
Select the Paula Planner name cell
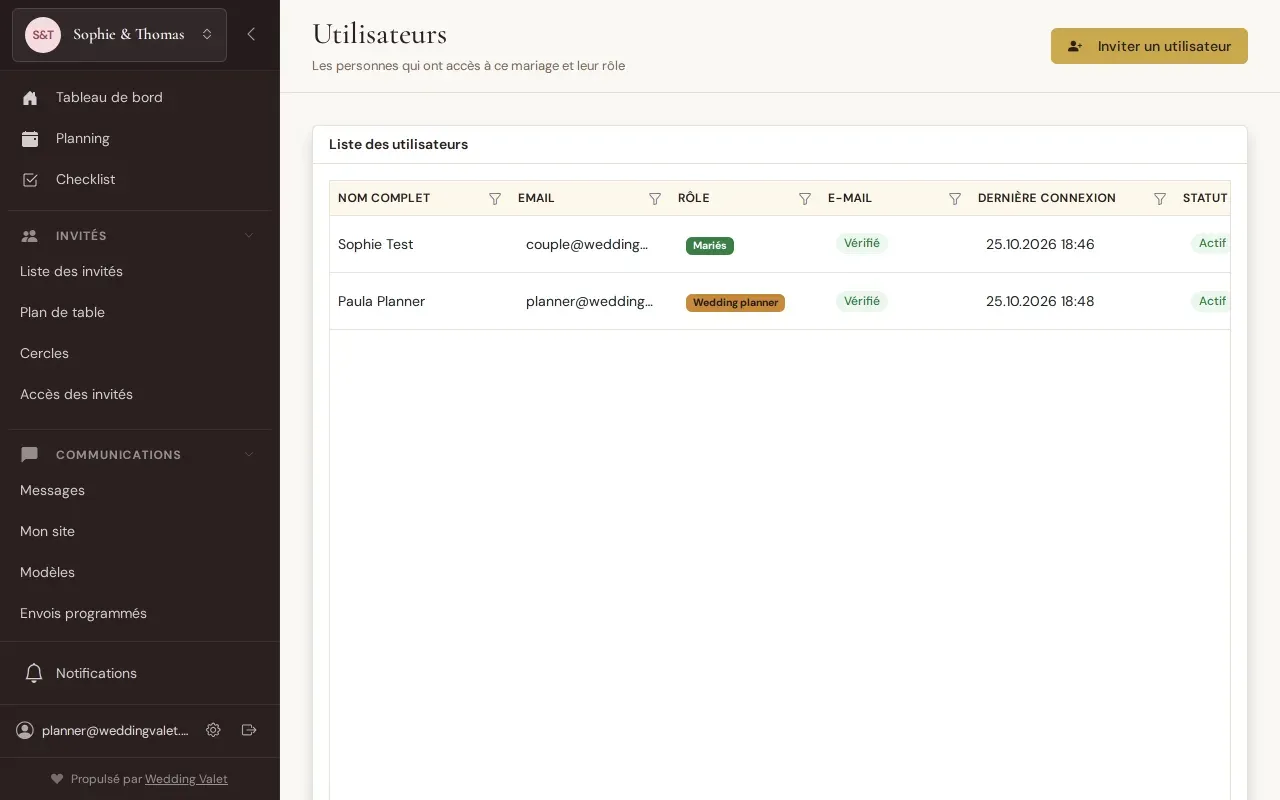(420, 301)
